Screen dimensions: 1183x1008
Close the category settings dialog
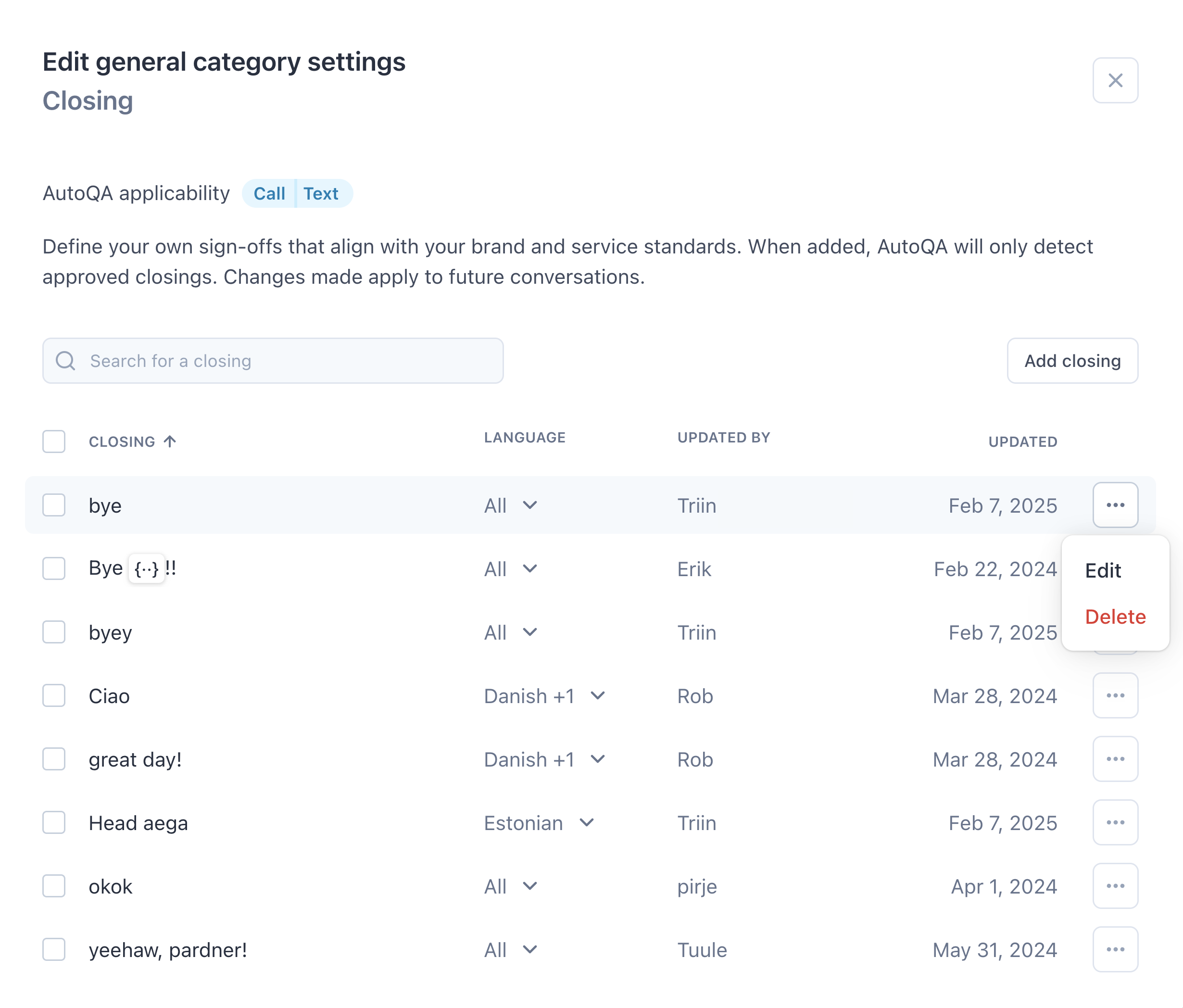coord(1115,80)
